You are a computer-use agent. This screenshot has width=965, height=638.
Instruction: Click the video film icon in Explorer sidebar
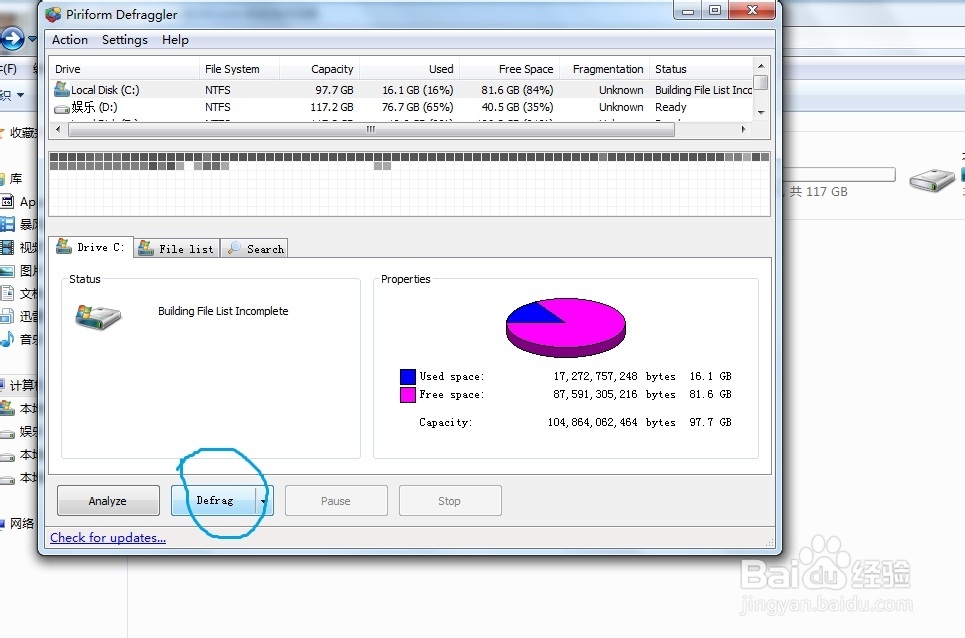7,247
